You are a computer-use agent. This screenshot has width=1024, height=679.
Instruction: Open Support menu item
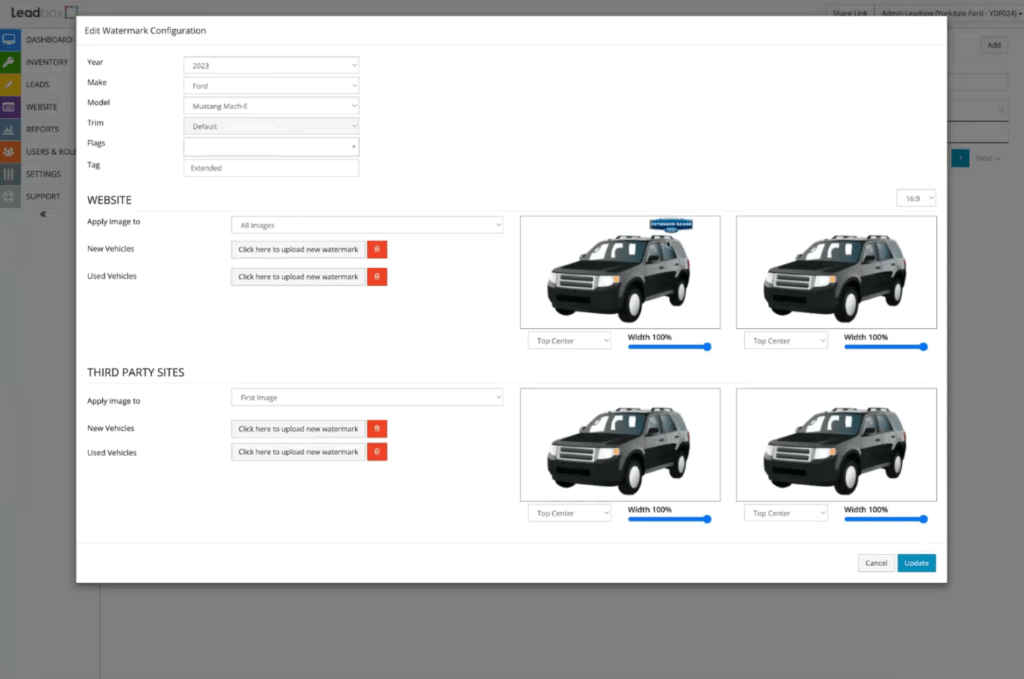coord(43,197)
